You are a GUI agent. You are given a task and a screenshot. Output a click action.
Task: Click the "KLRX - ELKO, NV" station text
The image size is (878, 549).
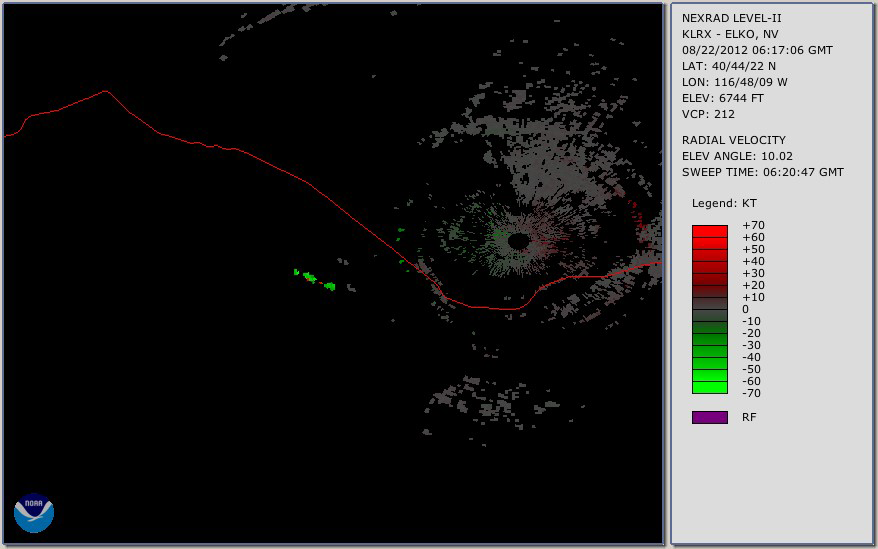[x=730, y=34]
